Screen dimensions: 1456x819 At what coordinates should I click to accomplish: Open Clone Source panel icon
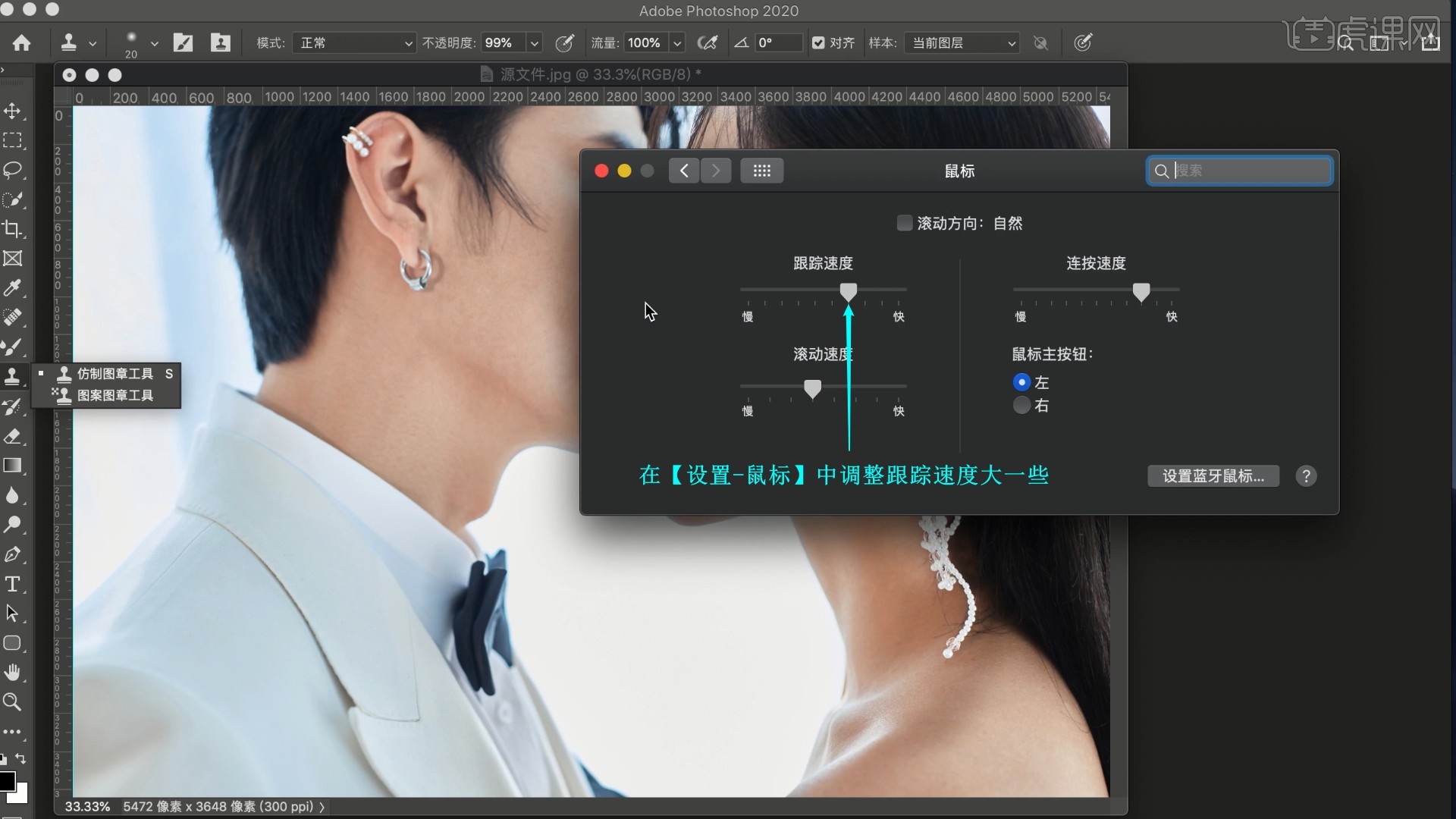tap(221, 42)
